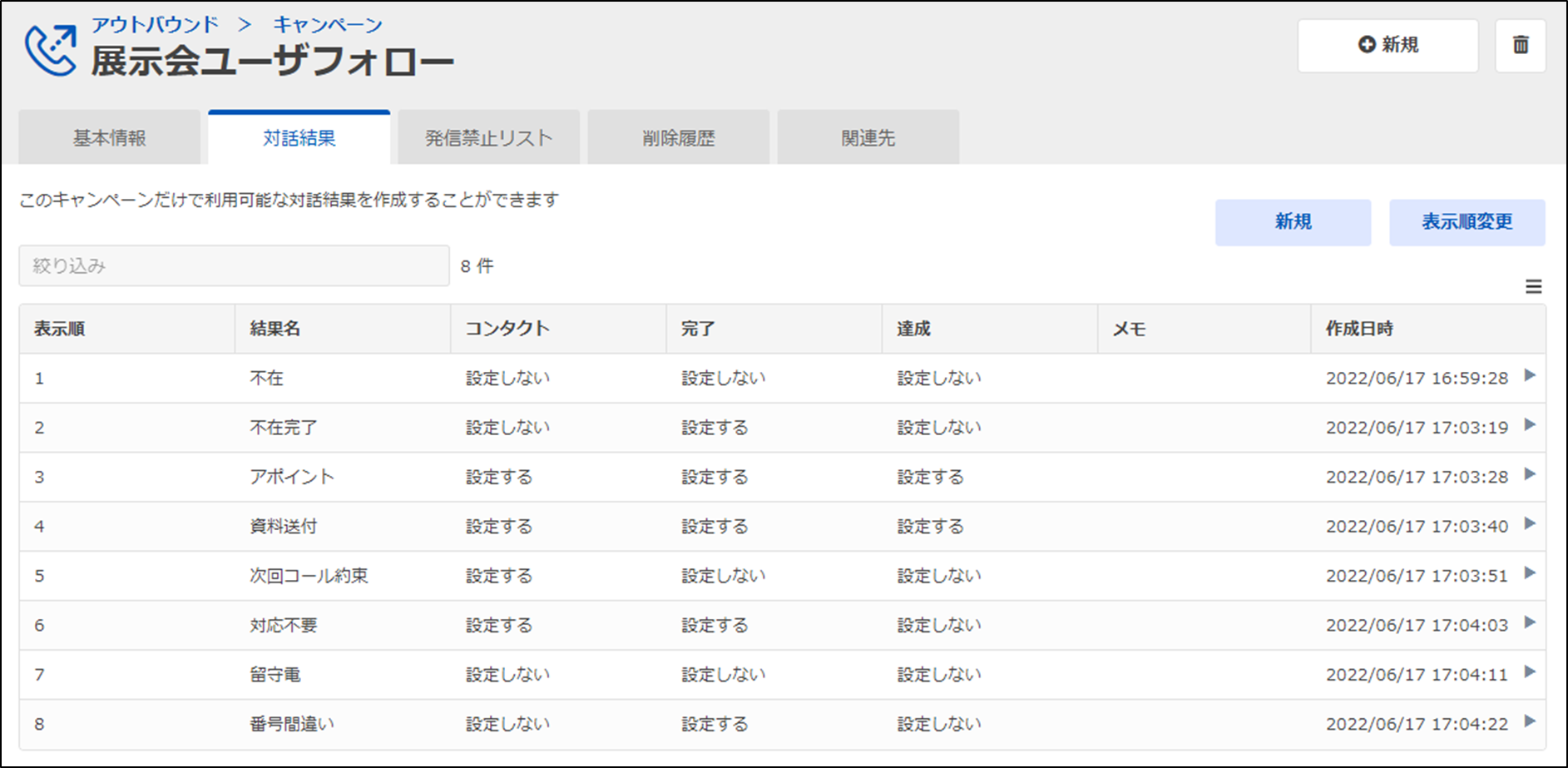
Task: Go to the 関連先 tab
Action: (x=868, y=138)
